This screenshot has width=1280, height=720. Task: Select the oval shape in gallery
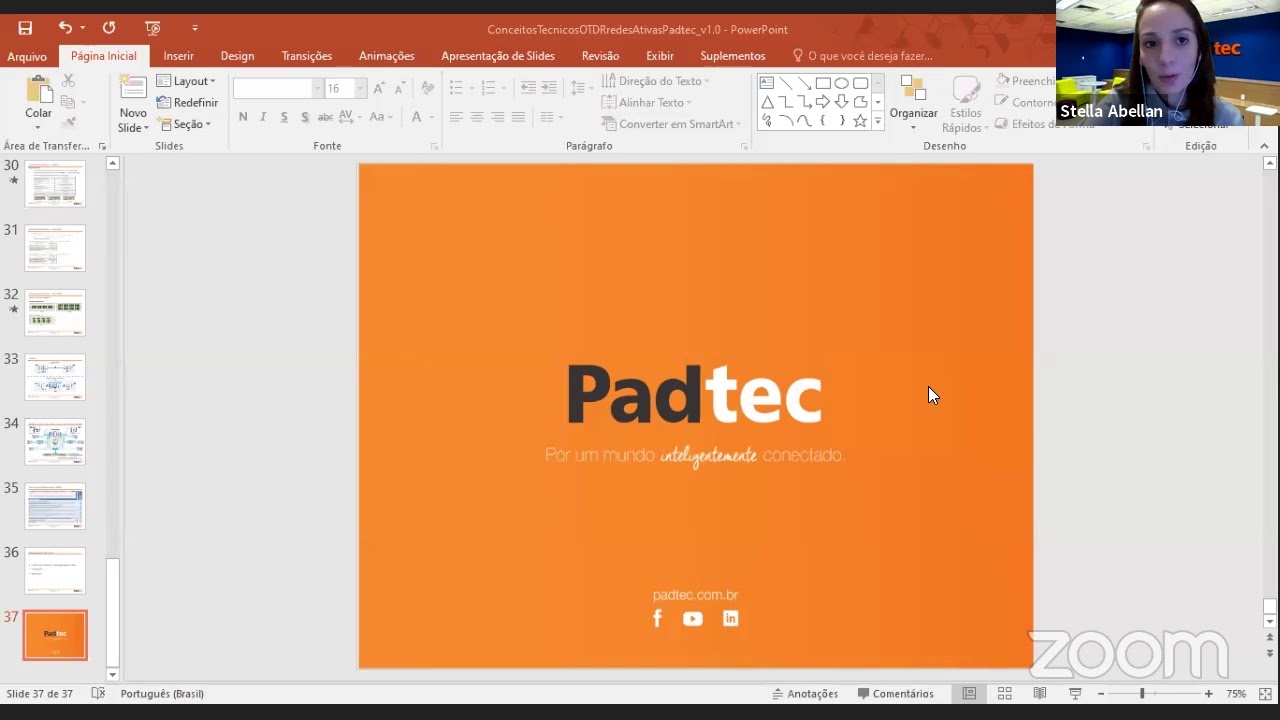point(842,83)
